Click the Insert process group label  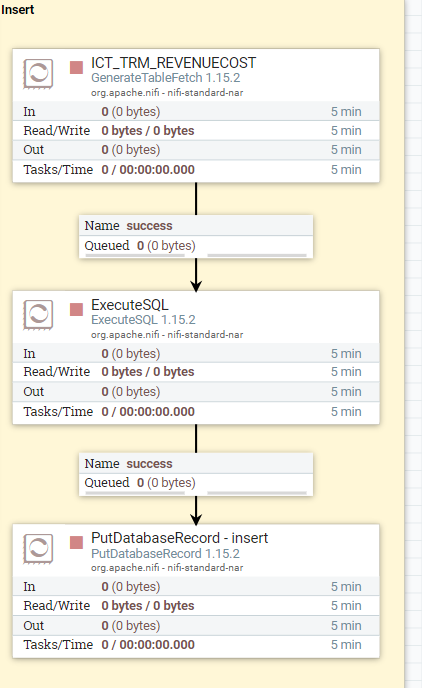(x=18, y=9)
